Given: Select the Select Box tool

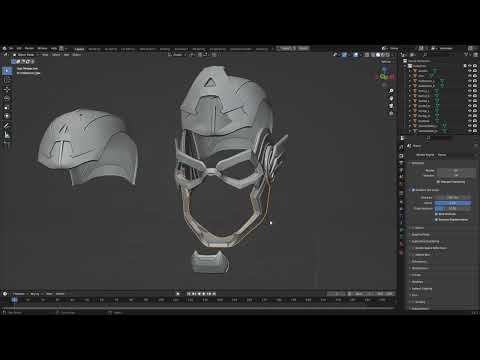Looking at the screenshot, I should pyautogui.click(x=7, y=71).
